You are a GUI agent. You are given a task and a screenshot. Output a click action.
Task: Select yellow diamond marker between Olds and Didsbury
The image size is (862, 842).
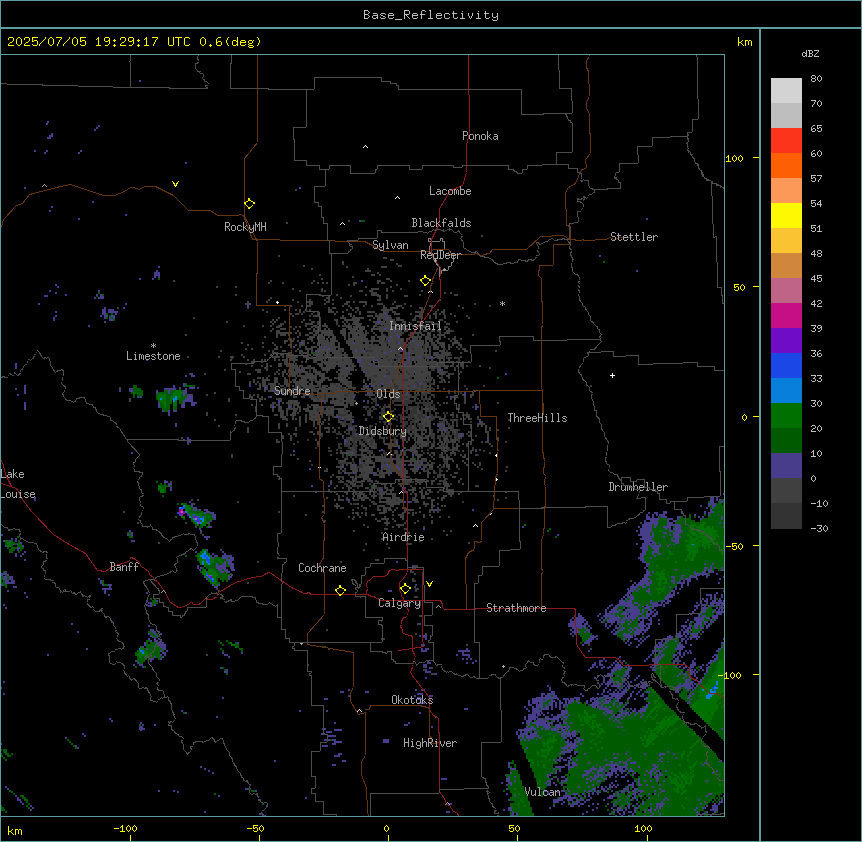(388, 417)
